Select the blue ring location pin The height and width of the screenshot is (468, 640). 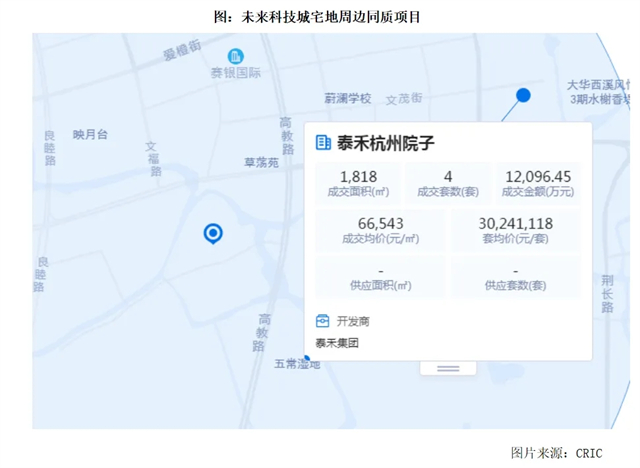[x=213, y=234]
